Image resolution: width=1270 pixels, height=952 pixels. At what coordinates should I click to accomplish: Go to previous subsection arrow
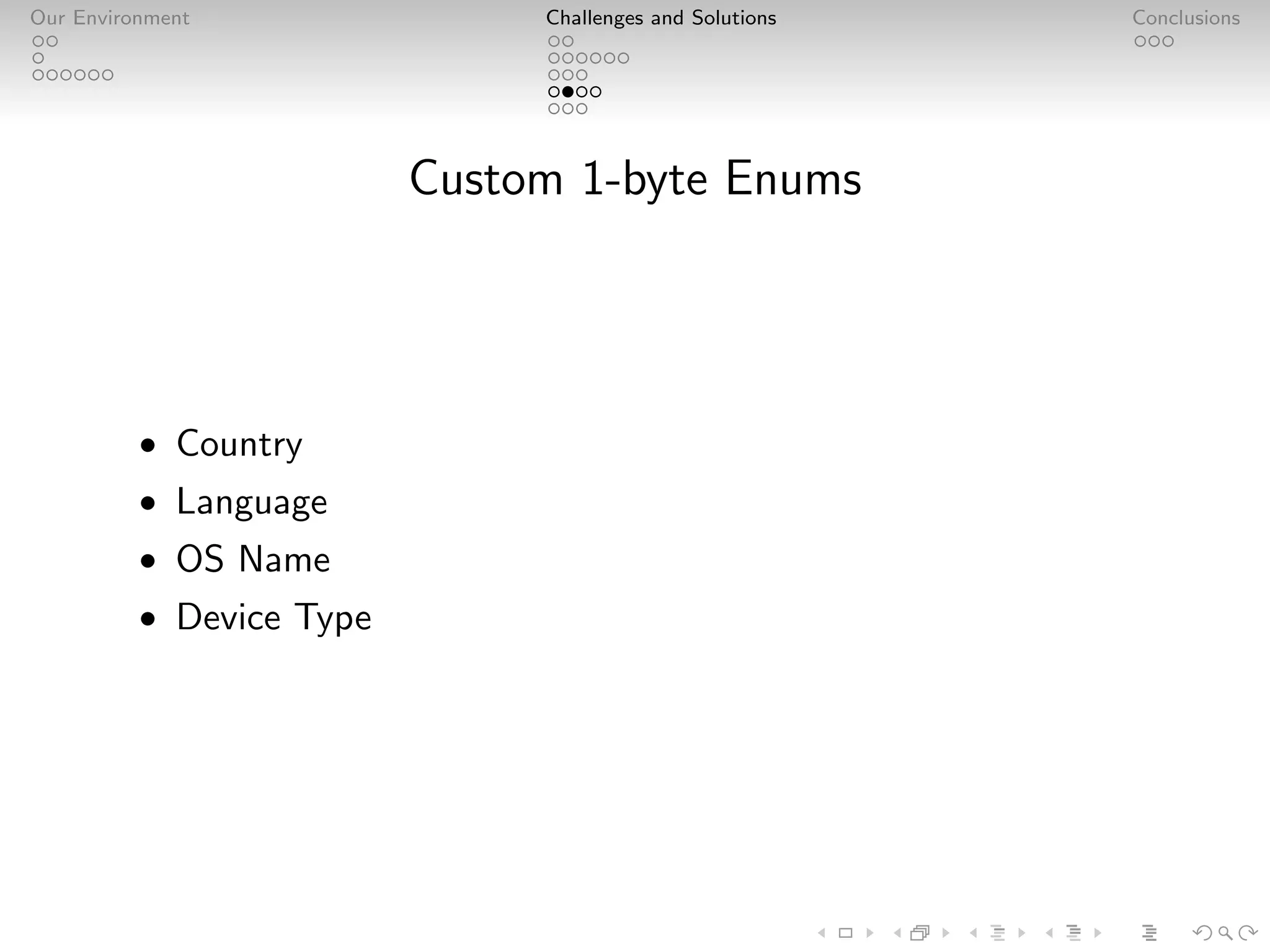(x=974, y=933)
